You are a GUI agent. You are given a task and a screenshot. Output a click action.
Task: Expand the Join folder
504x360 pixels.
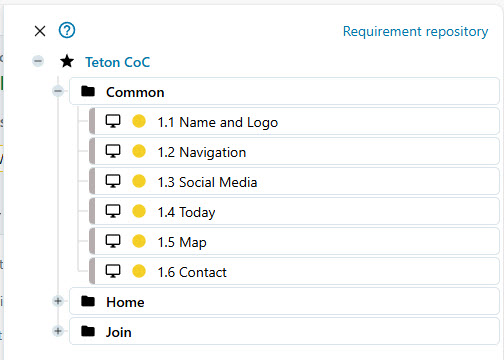58,331
